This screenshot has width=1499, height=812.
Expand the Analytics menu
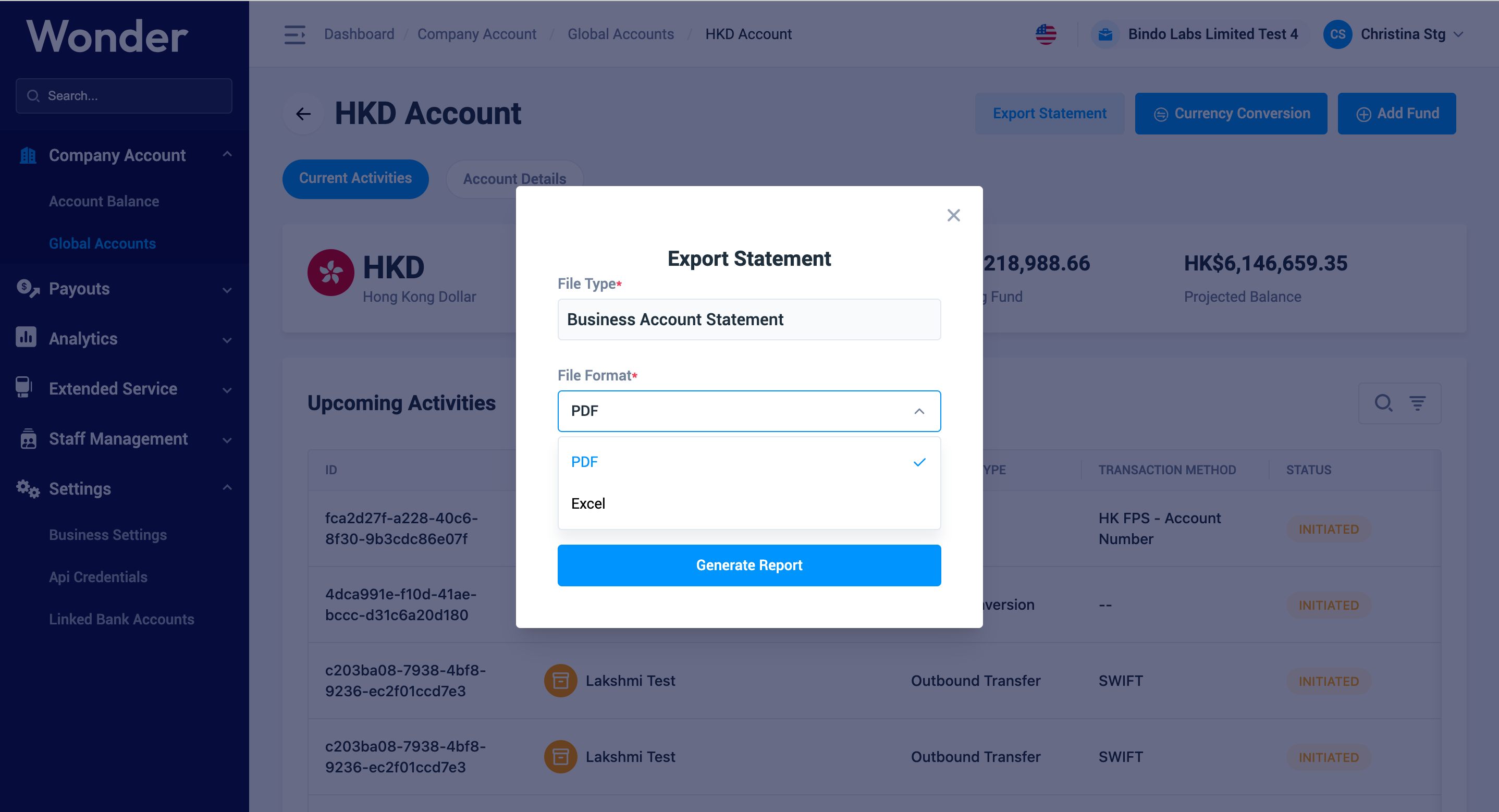click(228, 340)
